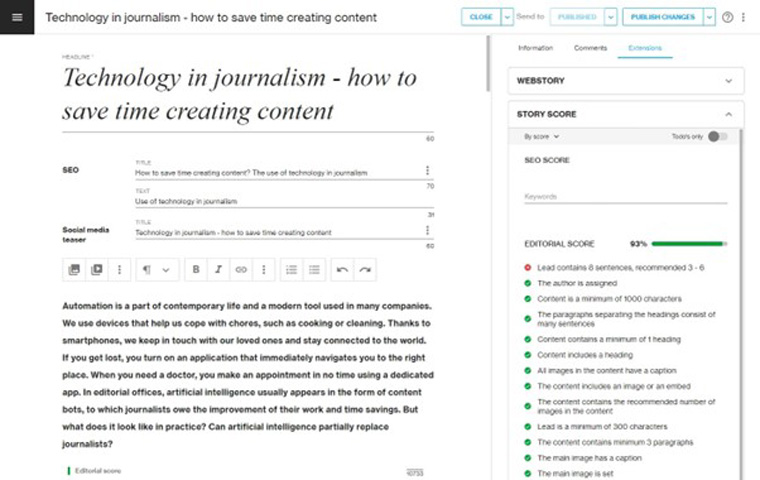Click the Published button
The image size is (760, 480).
[x=577, y=17]
